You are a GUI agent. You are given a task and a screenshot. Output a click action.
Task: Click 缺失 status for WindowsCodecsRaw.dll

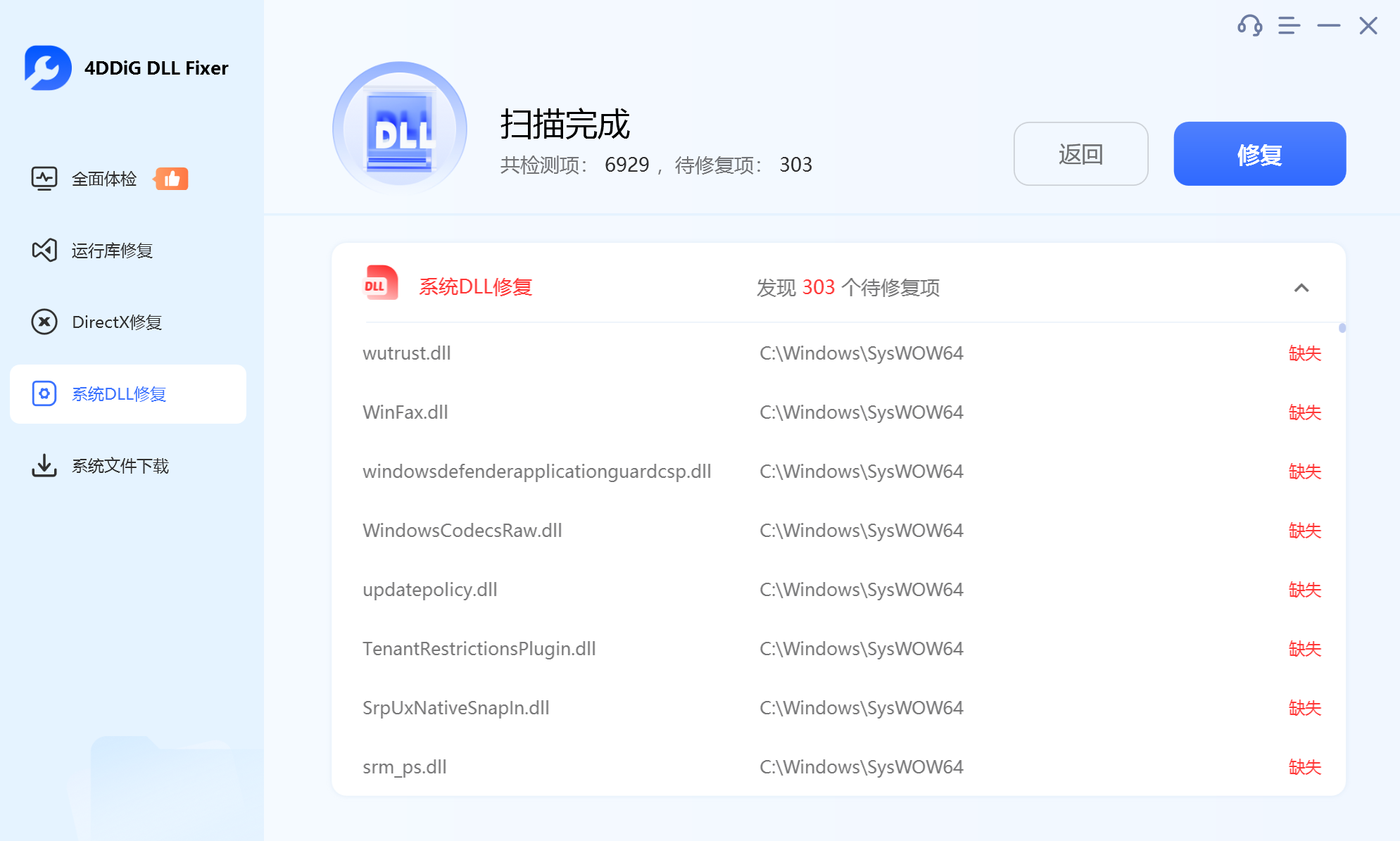tap(1304, 531)
